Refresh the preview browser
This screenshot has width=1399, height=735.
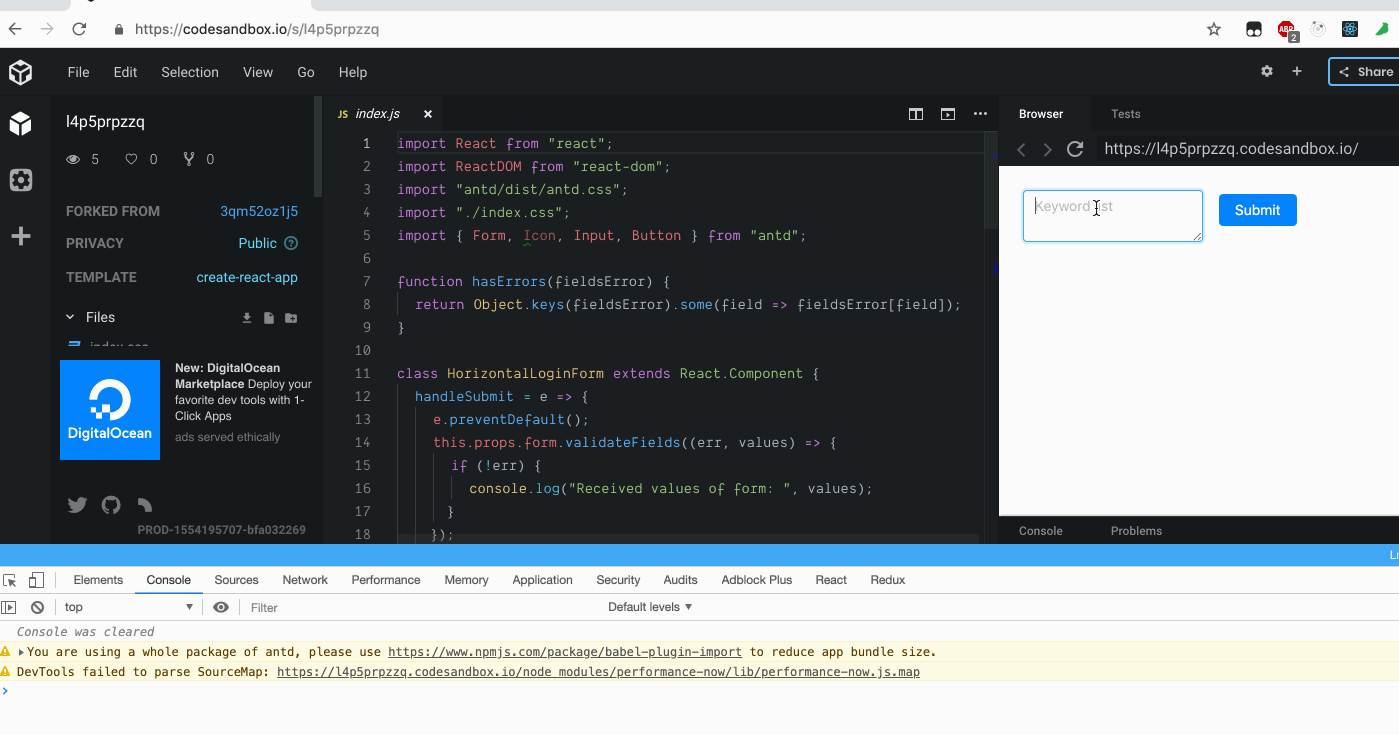coord(1074,148)
